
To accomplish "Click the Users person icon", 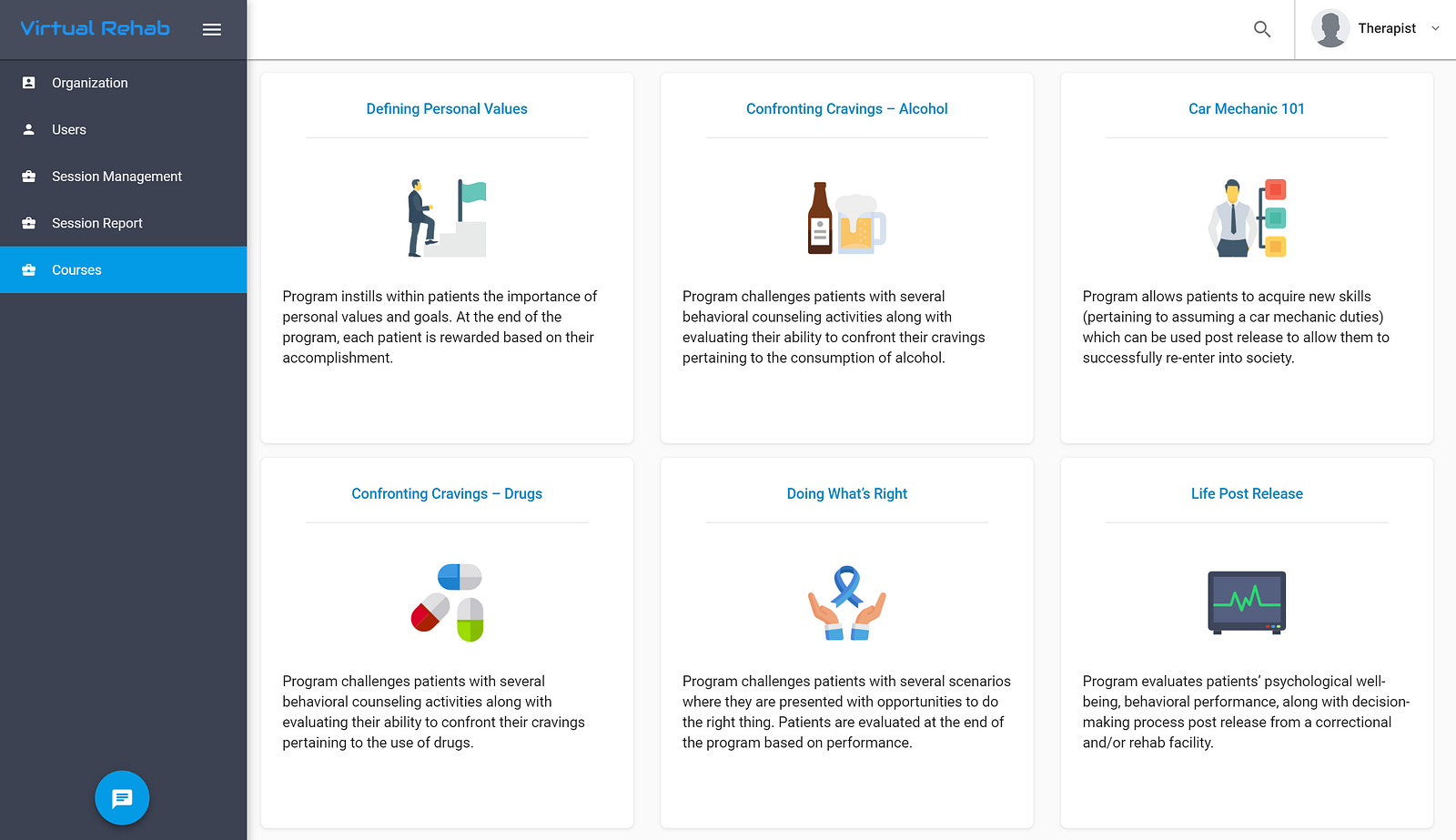I will [29, 129].
